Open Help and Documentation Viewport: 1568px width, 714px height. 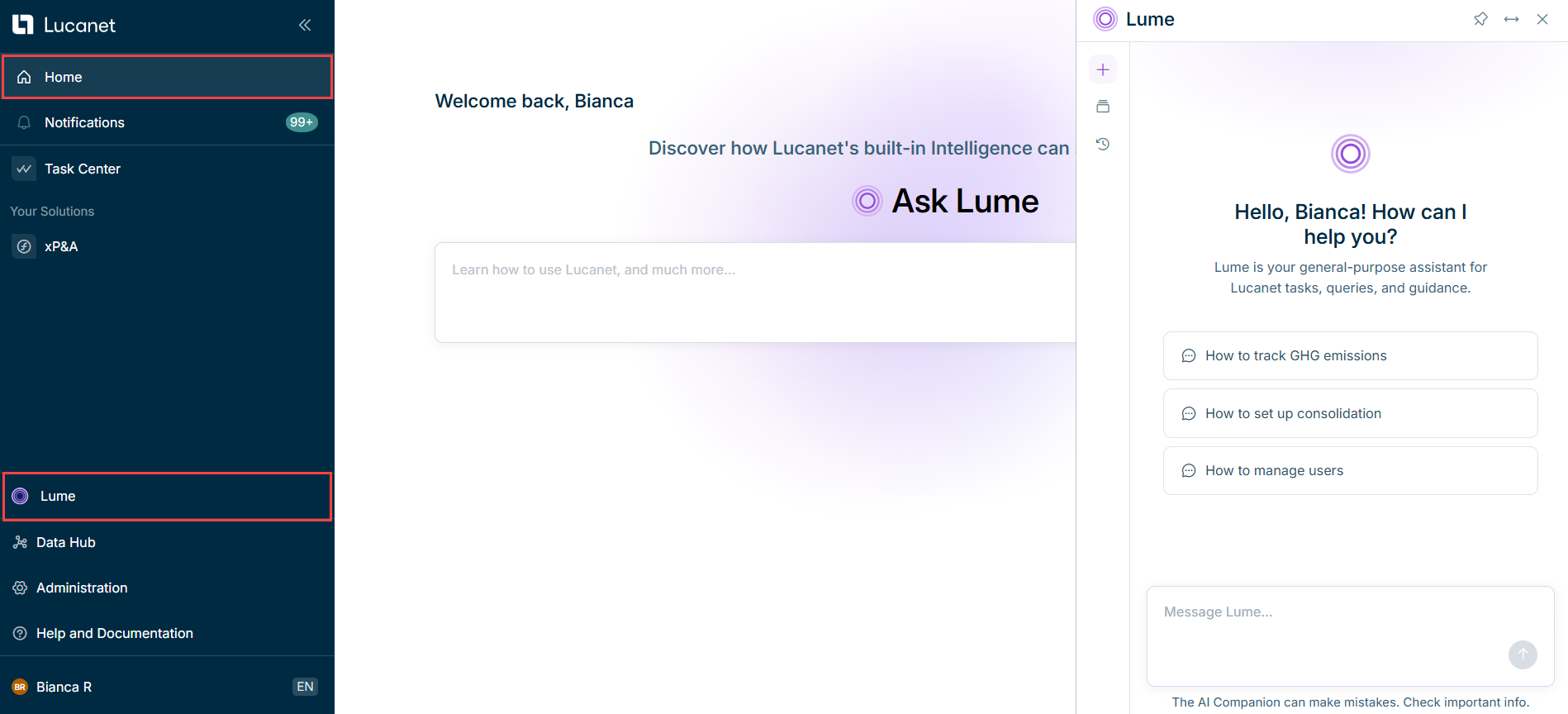coord(168,633)
